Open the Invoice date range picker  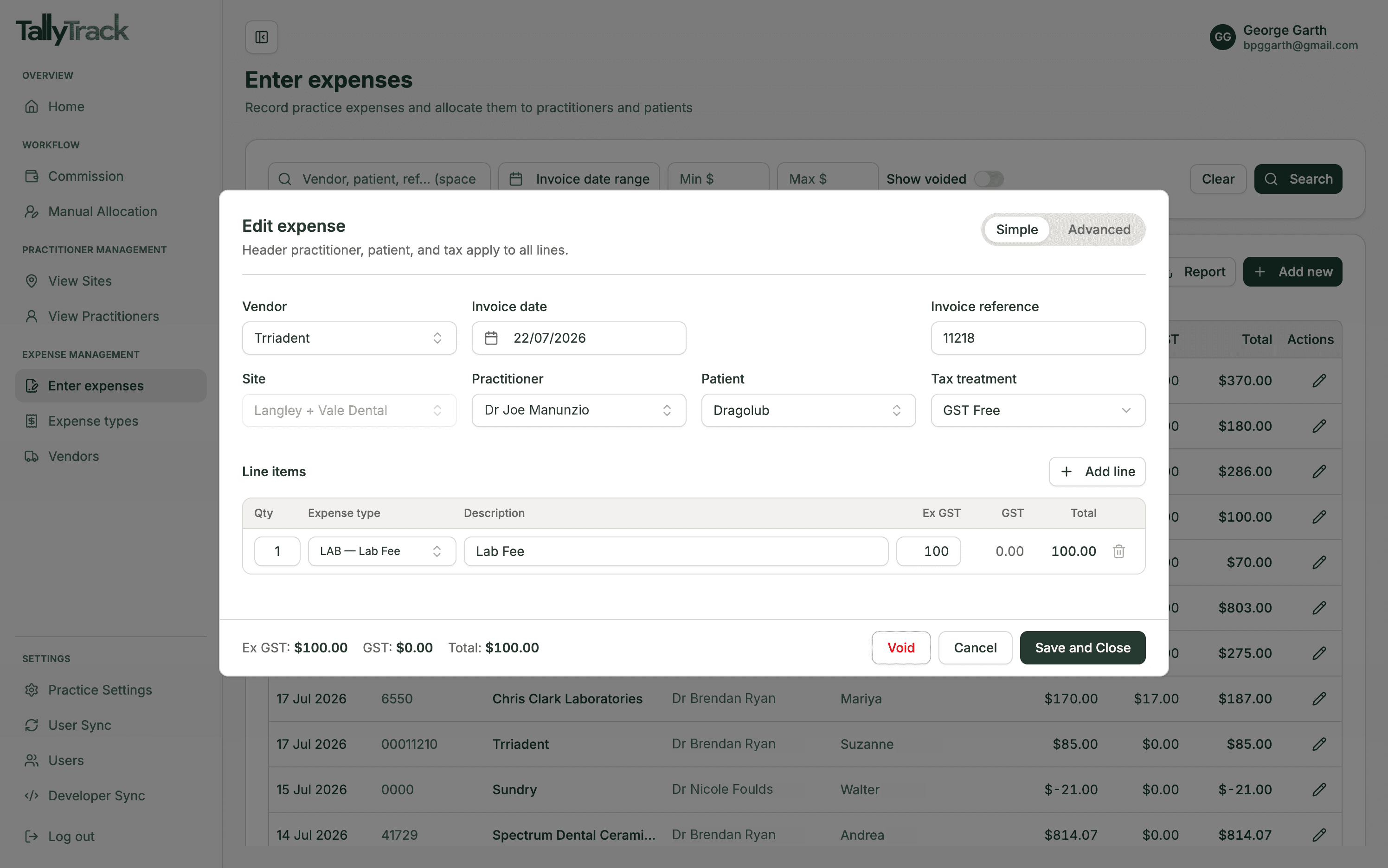579,179
